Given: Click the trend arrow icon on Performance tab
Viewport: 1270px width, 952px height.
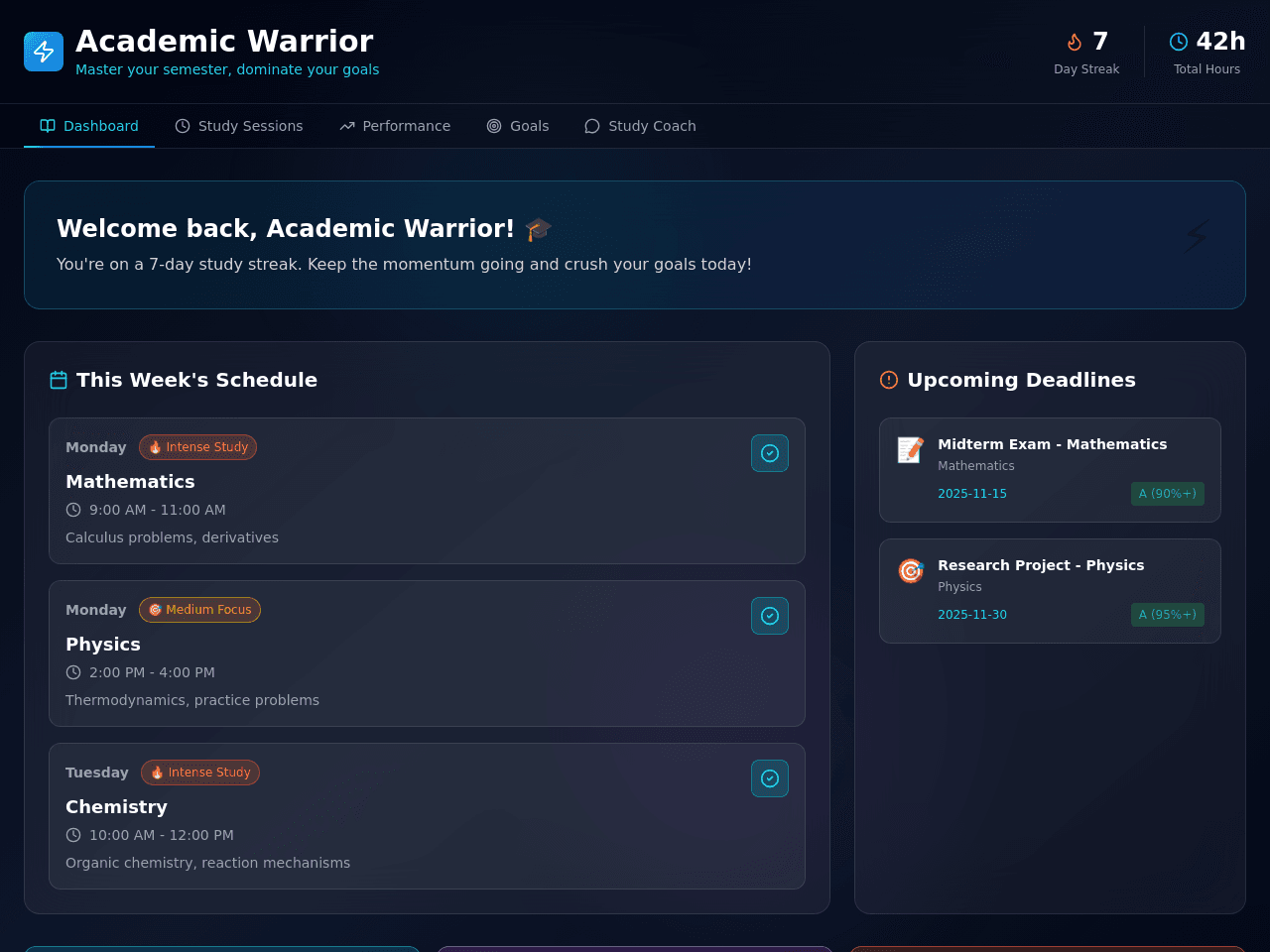Looking at the screenshot, I should pyautogui.click(x=347, y=126).
